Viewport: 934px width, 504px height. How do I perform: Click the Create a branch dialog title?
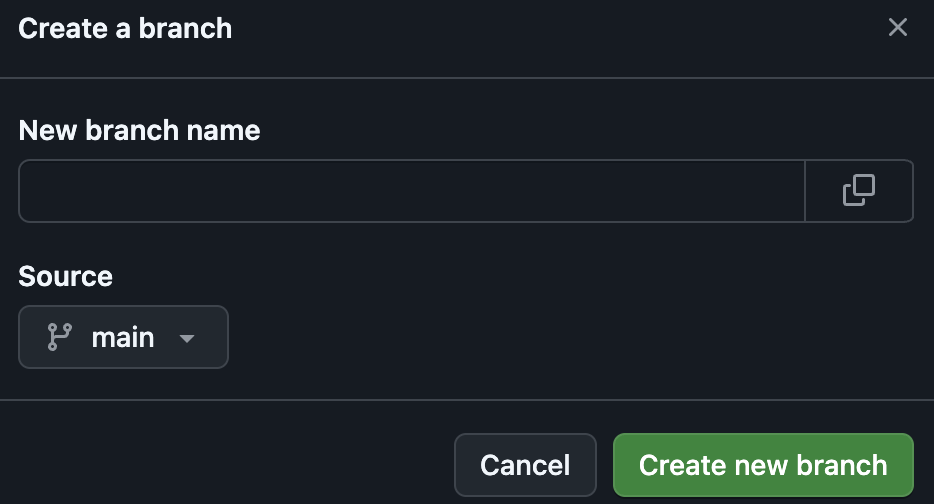125,28
